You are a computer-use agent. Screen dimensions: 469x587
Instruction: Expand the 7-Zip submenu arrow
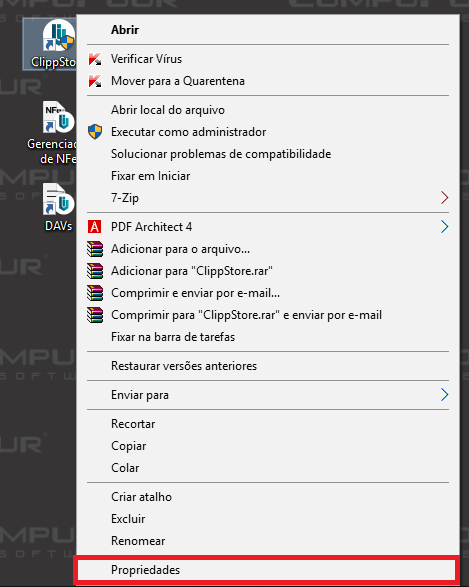[444, 198]
